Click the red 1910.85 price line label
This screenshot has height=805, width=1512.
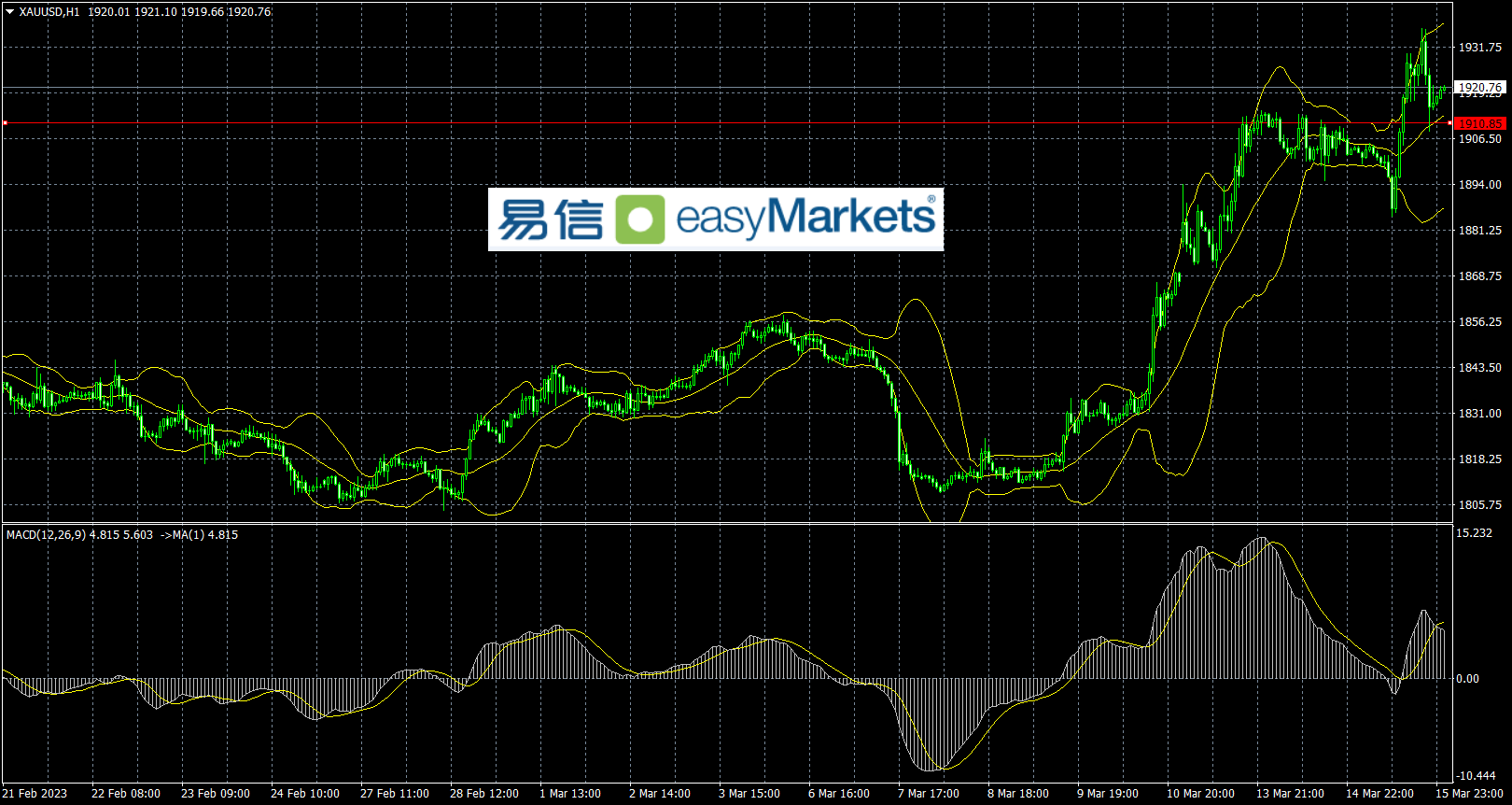(1480, 123)
